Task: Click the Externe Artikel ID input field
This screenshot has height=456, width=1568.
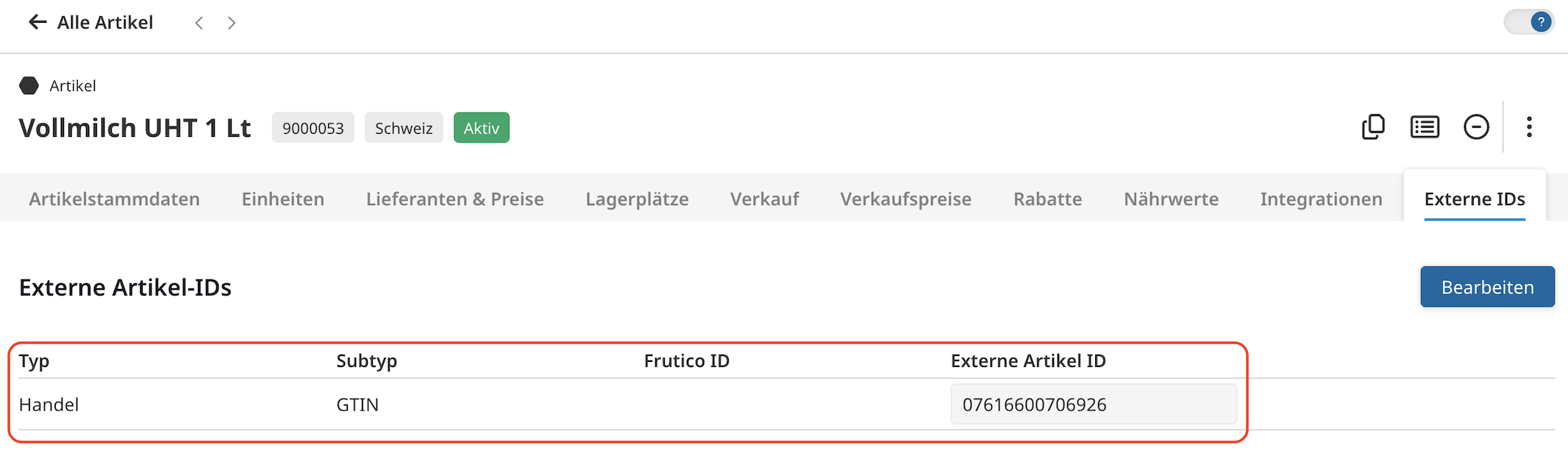Action: pyautogui.click(x=1093, y=405)
